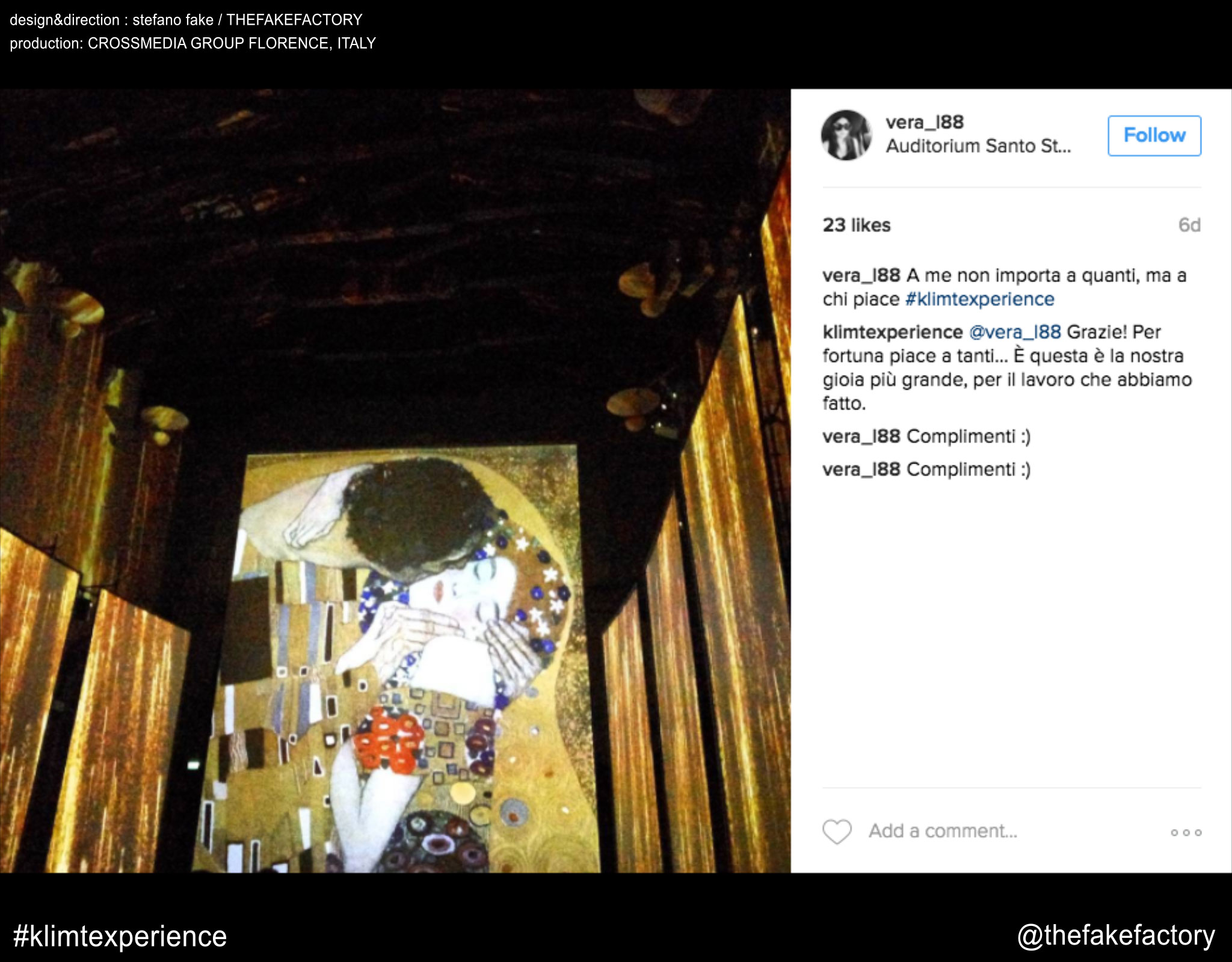Image resolution: width=1232 pixels, height=962 pixels.
Task: Open vera_l88 username in the header
Action: coord(925,122)
